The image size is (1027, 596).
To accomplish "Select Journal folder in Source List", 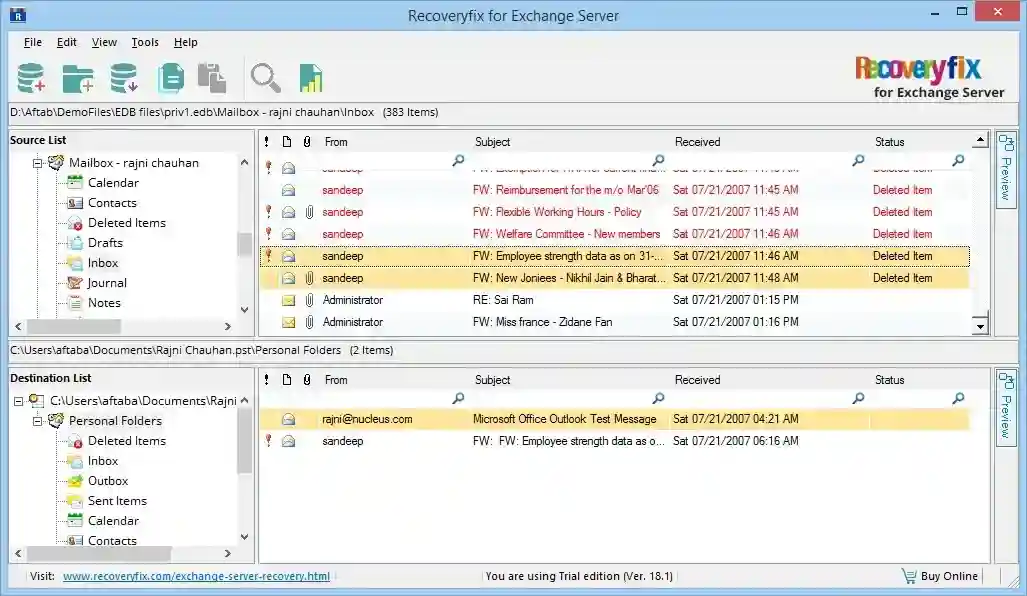I will (107, 283).
